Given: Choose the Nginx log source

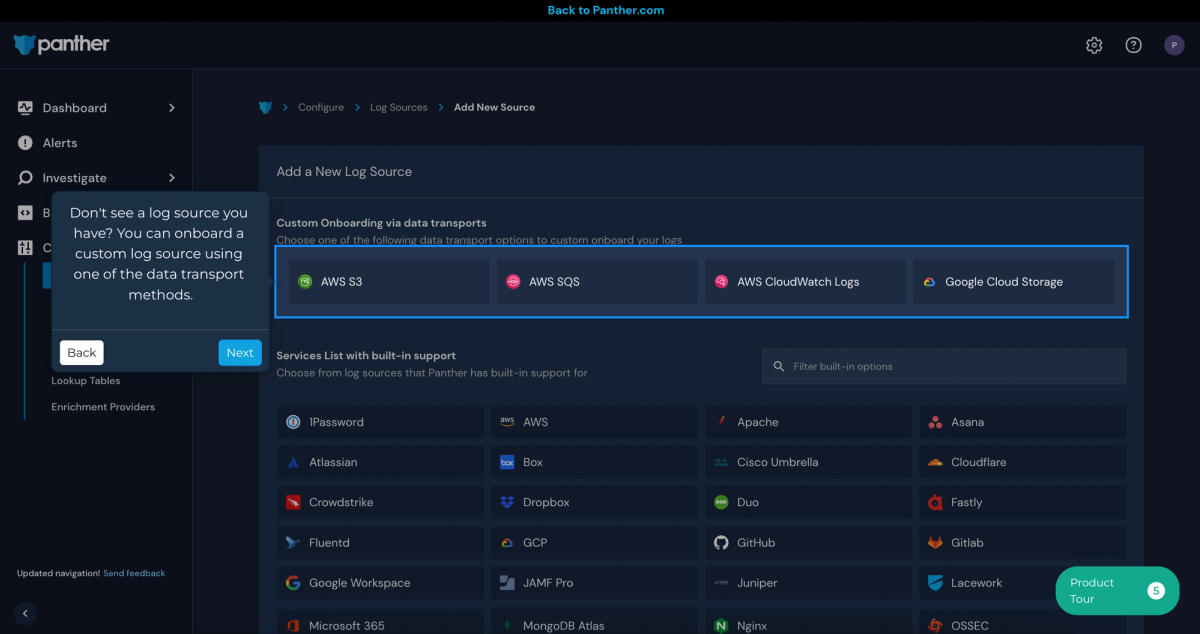Looking at the screenshot, I should tap(807, 622).
